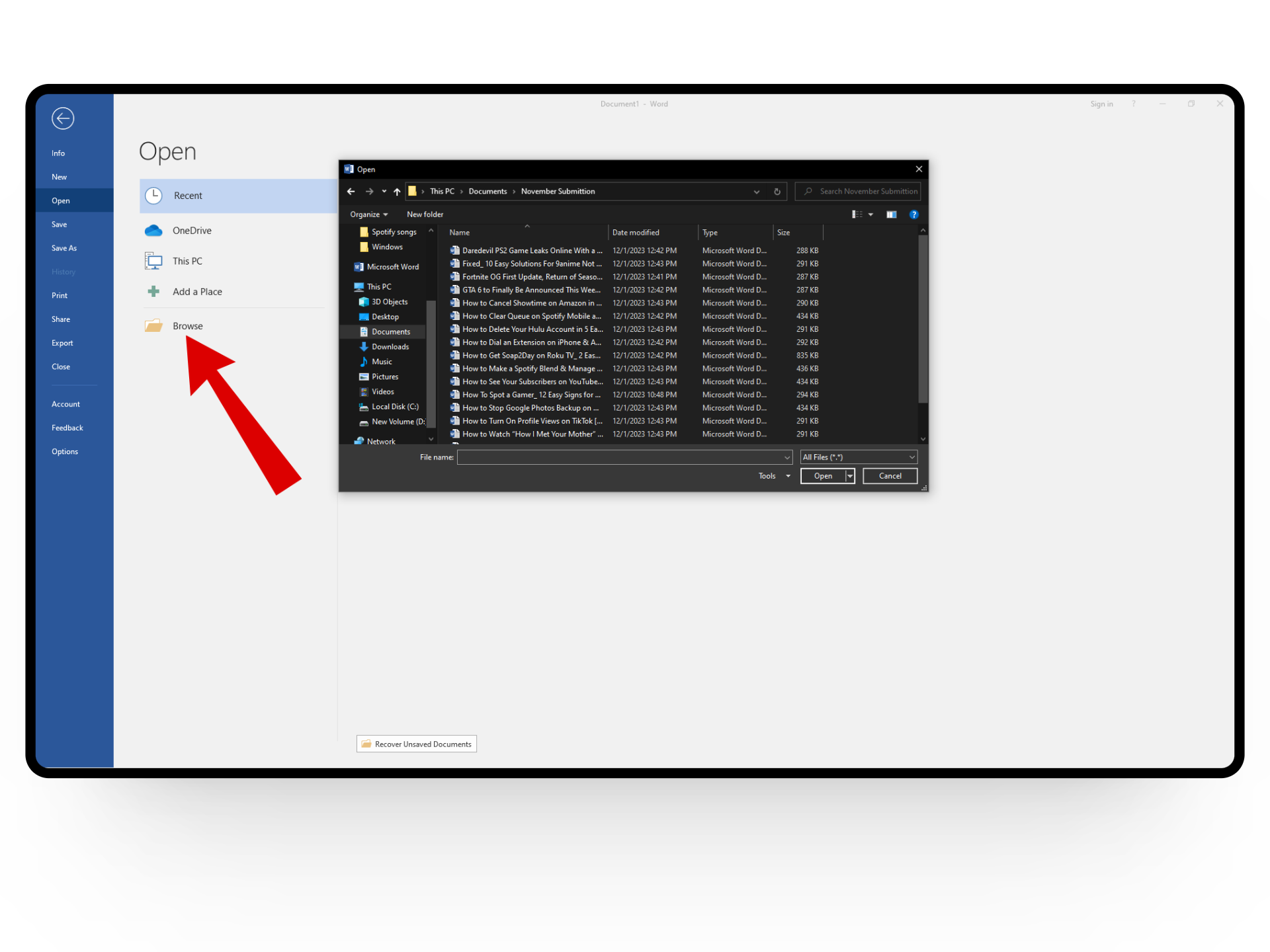
Task: Click the Browse folder icon
Action: [153, 326]
